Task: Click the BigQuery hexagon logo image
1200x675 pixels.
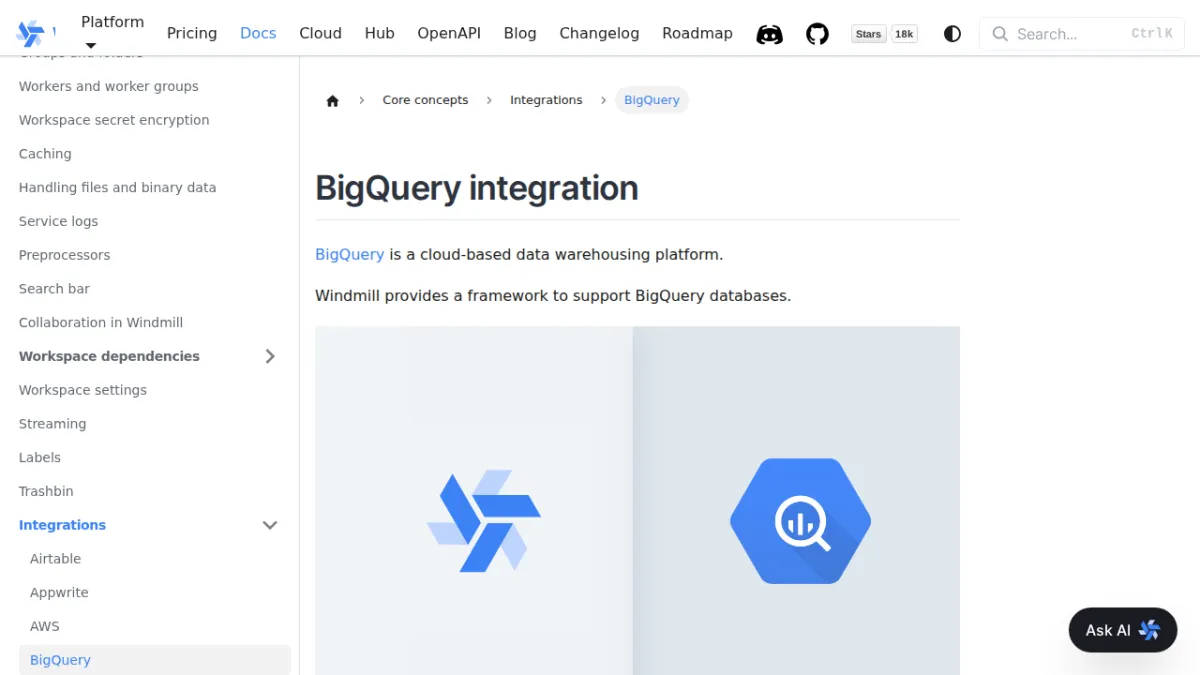Action: 800,521
